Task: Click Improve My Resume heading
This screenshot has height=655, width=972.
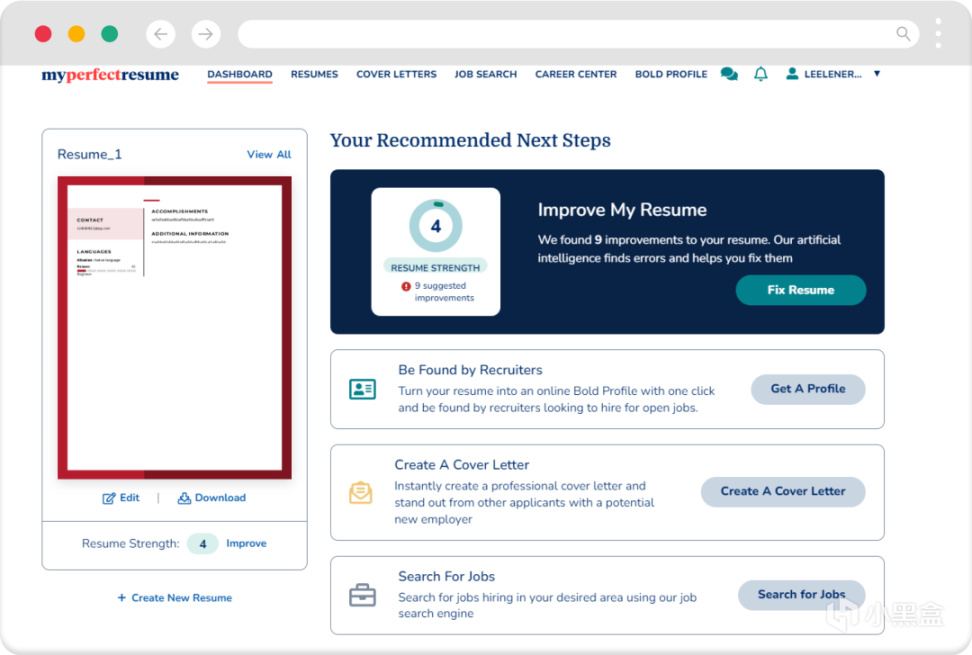Action: click(x=622, y=210)
